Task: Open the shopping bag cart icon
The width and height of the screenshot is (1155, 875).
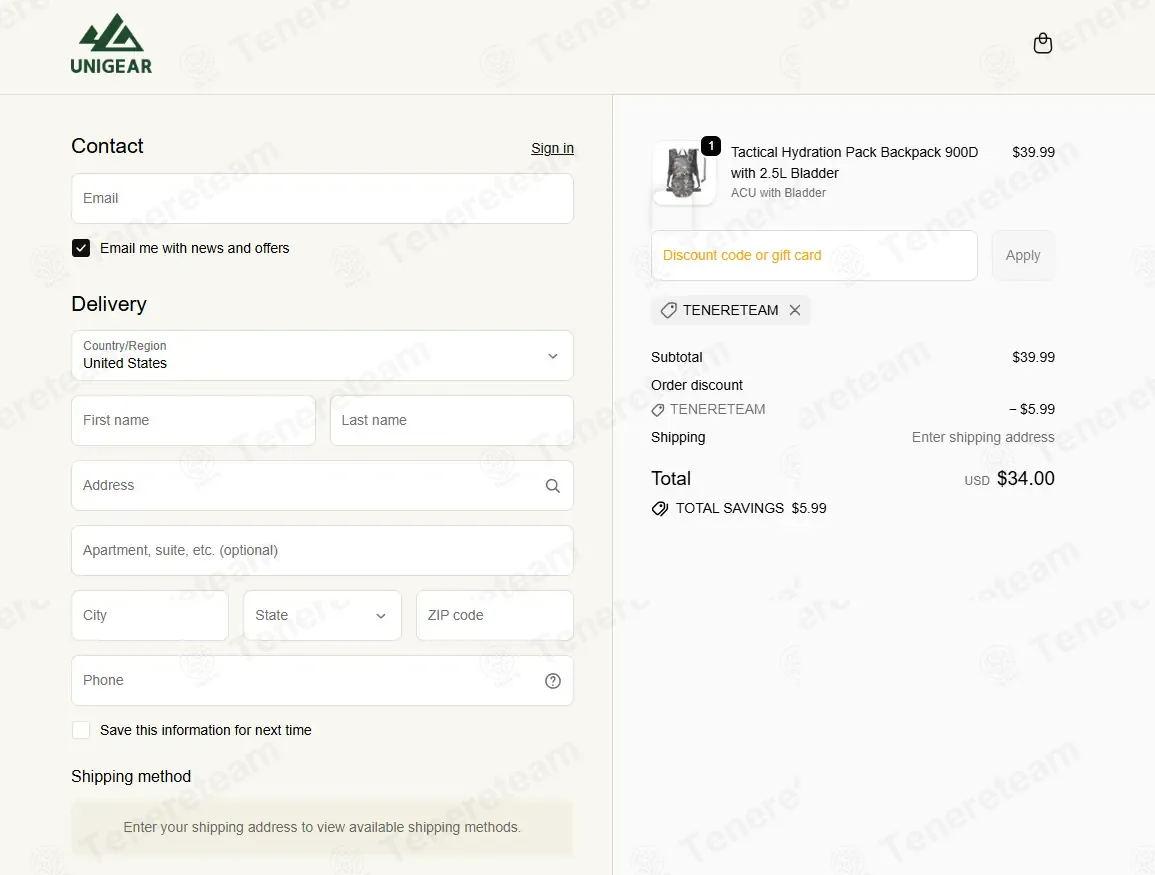Action: (1042, 43)
